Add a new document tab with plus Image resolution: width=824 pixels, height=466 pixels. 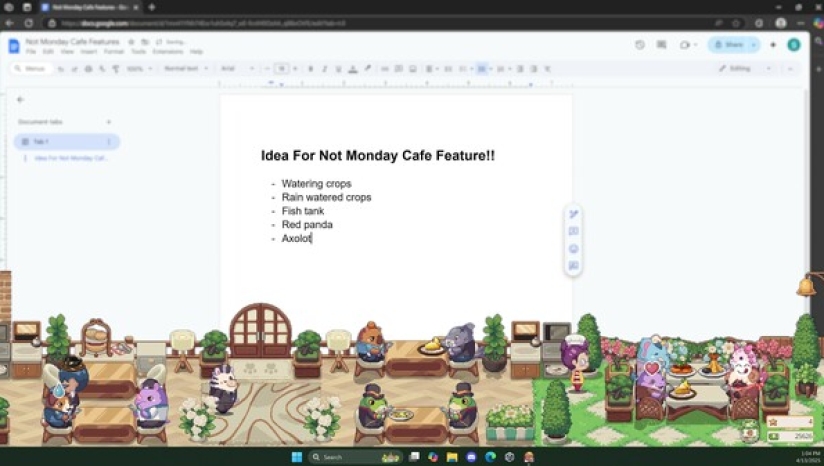(109, 122)
